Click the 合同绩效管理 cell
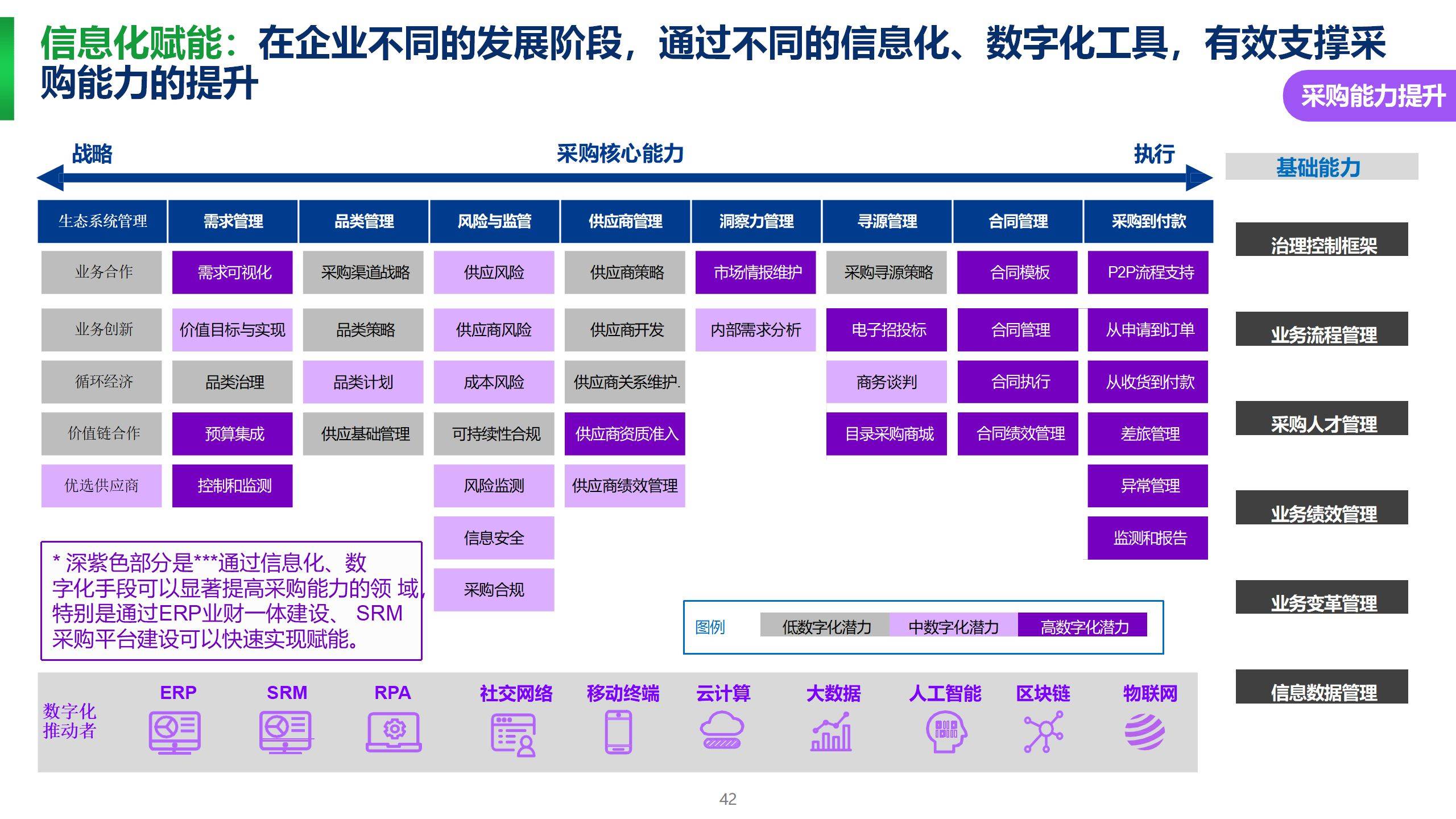This screenshot has width=1456, height=819. tap(1018, 434)
